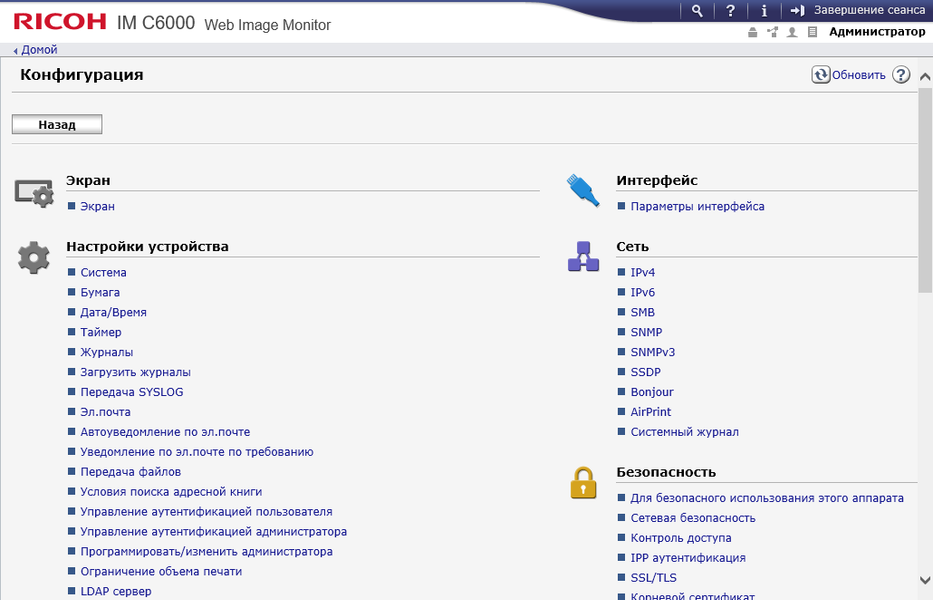Open SSL/TLS settings link
933x600 pixels.
click(653, 578)
